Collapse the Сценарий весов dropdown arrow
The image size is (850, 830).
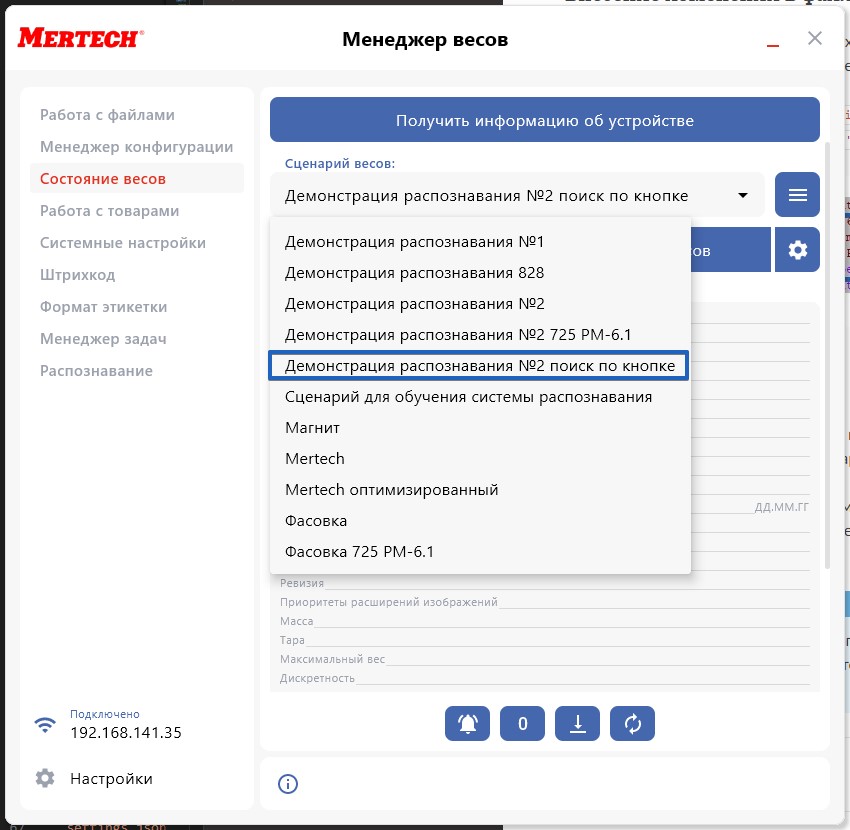point(743,196)
